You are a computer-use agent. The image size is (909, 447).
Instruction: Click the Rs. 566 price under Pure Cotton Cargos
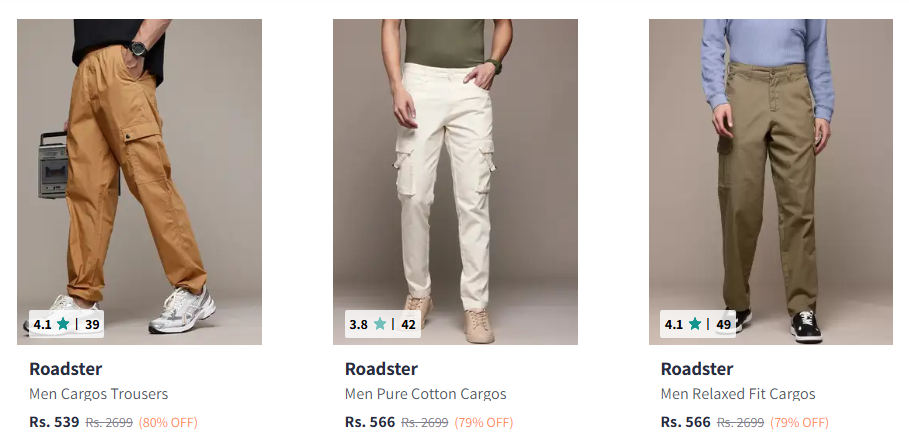pos(370,422)
